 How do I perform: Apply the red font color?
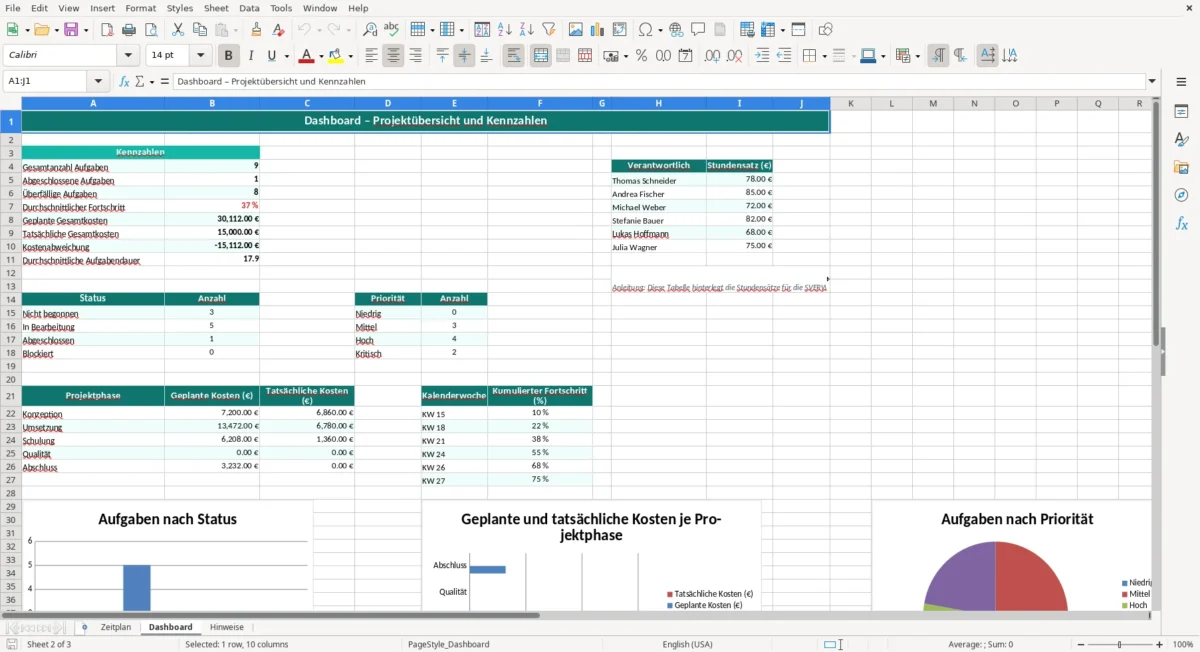point(306,56)
